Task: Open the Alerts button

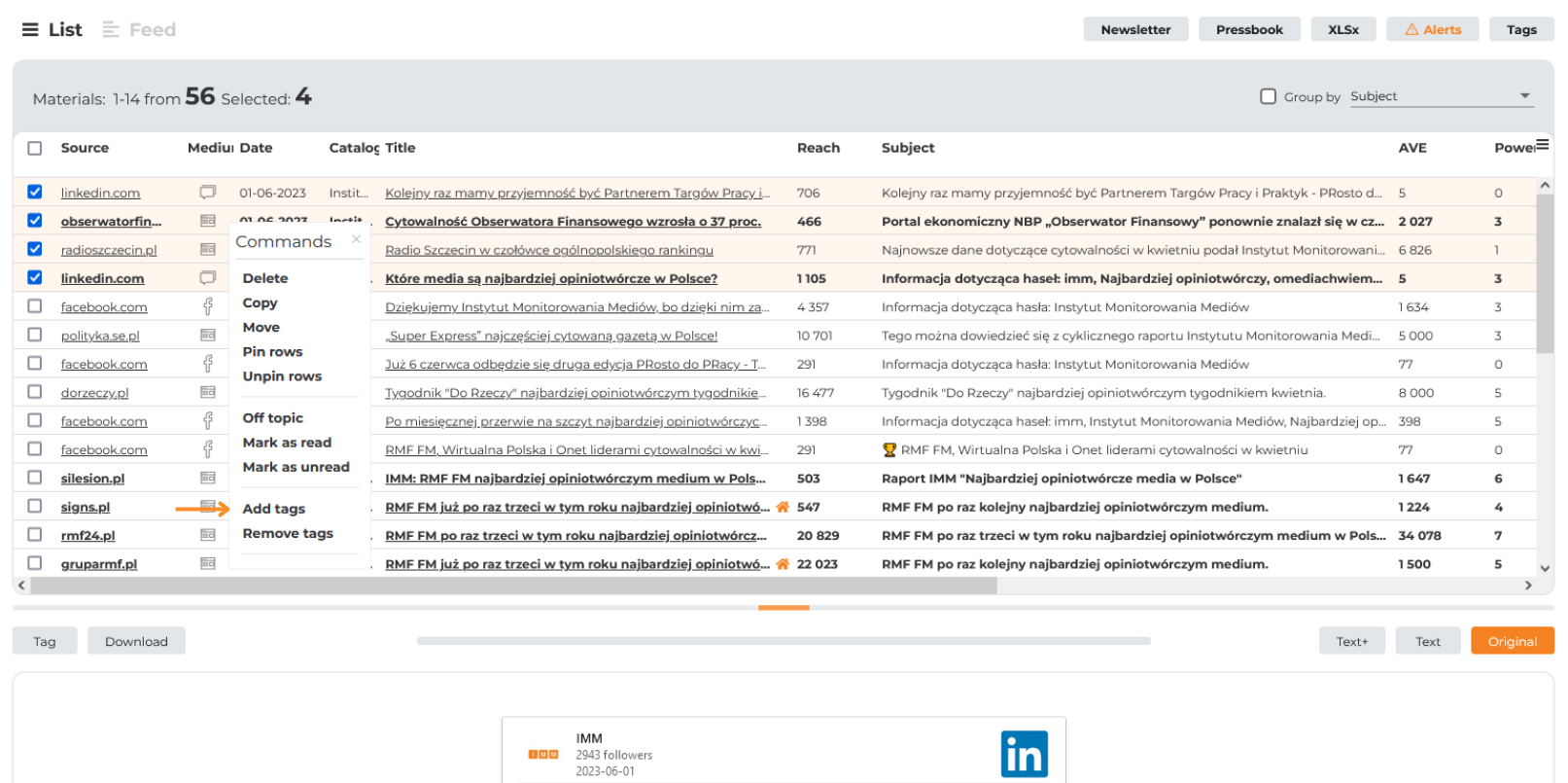Action: coord(1433,30)
